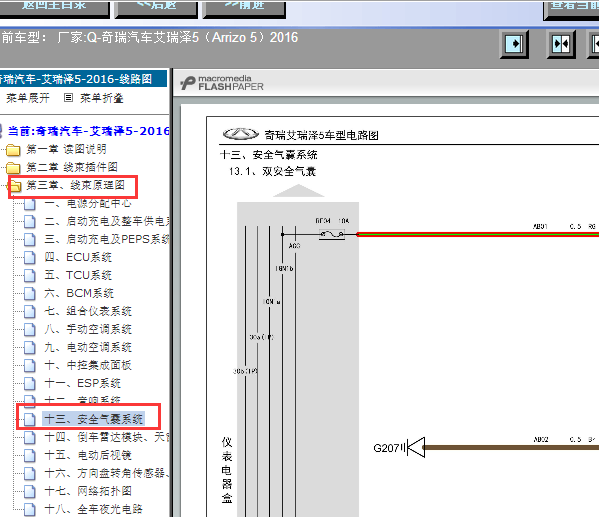599x517 pixels.
Task: Select root node 当前:奇瑞汽车-艾瑞泽5-2016
Action: pos(88,131)
